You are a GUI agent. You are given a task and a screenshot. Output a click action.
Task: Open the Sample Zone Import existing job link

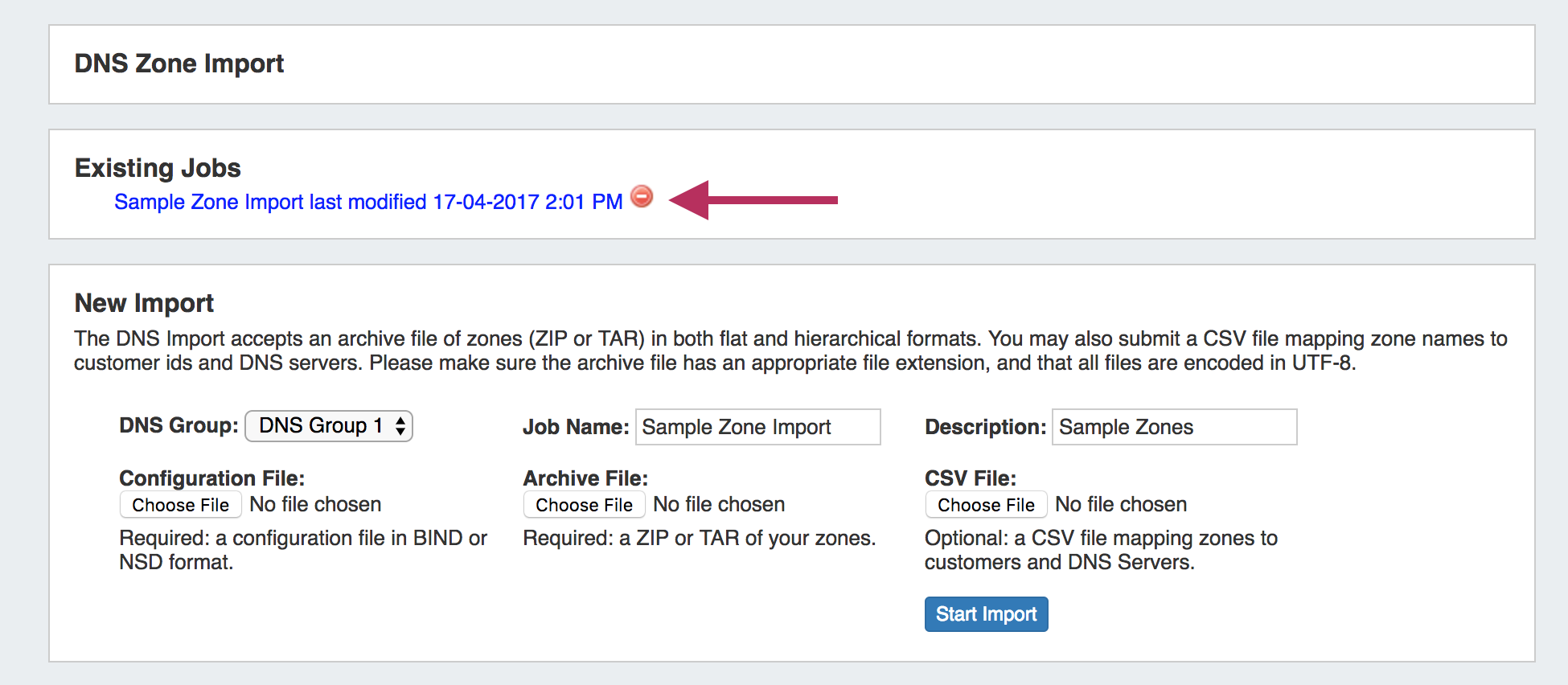[368, 202]
